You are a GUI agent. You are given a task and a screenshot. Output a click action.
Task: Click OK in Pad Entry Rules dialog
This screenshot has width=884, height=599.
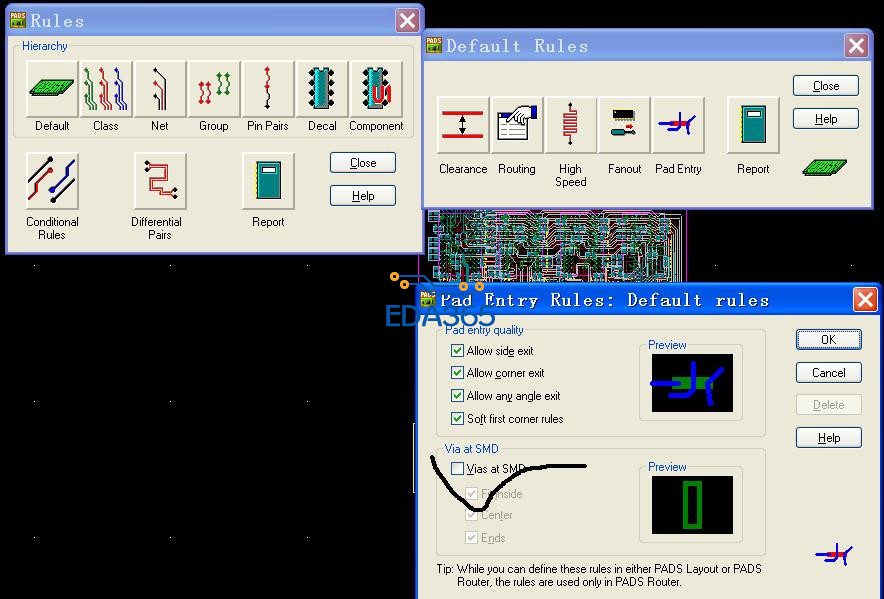[x=829, y=340]
